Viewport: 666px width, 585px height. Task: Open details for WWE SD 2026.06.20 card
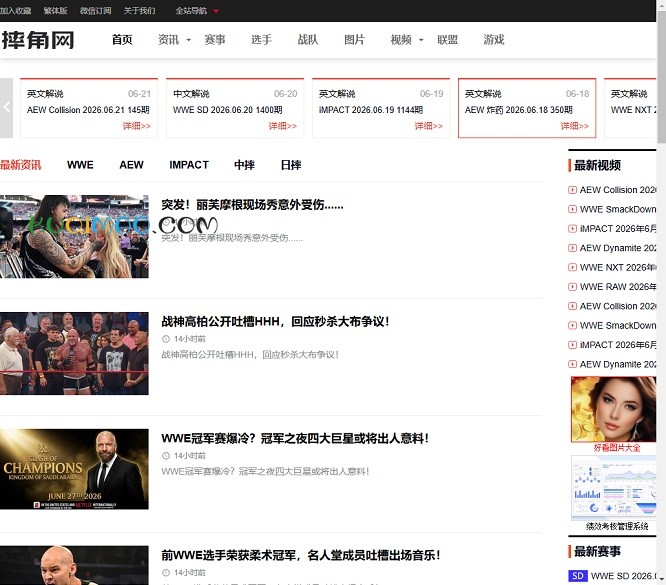[282, 126]
